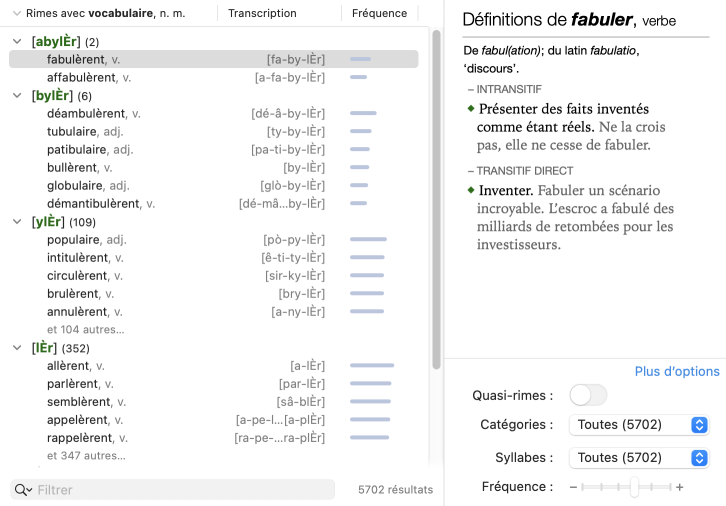Show the 'et 347 autres…' entries
The width and height of the screenshot is (726, 506).
86,456
